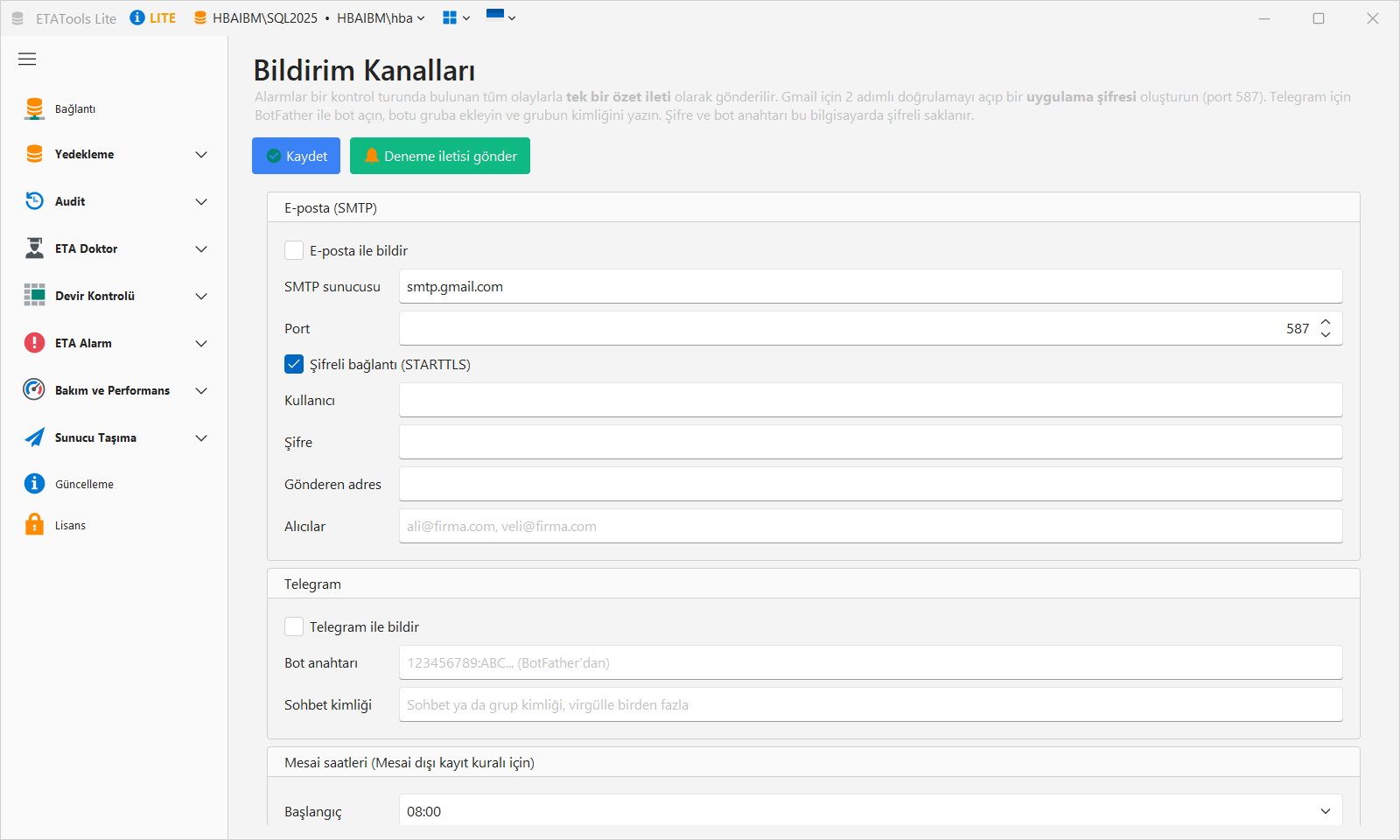Uncheck Şifreli bağlantı (STARTTLS)

tap(294, 364)
